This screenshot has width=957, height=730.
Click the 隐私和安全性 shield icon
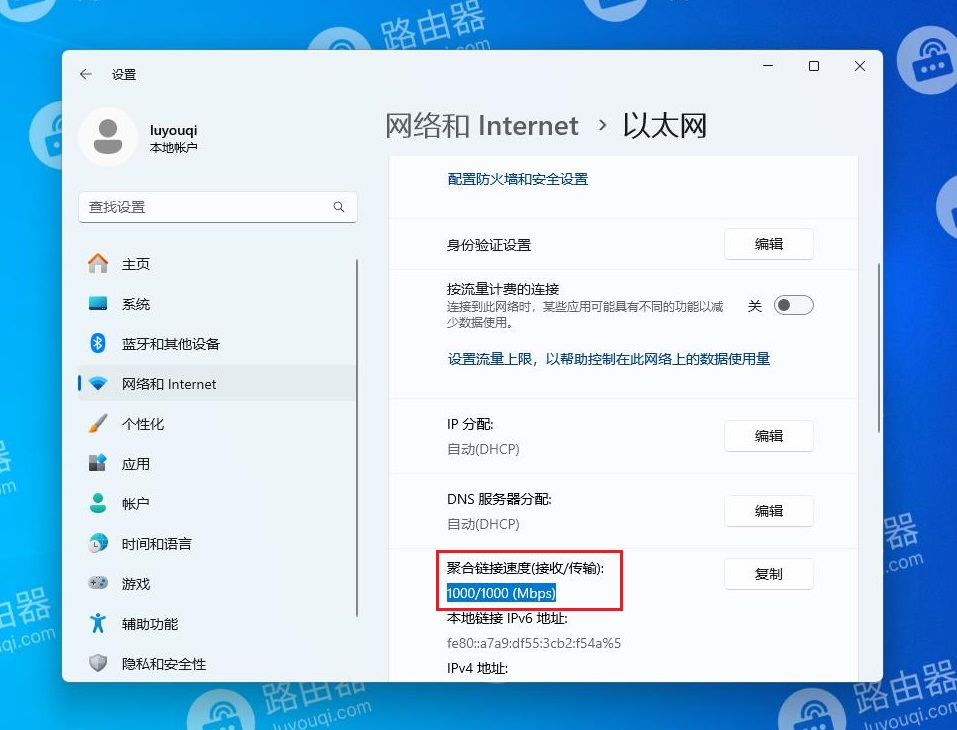98,663
